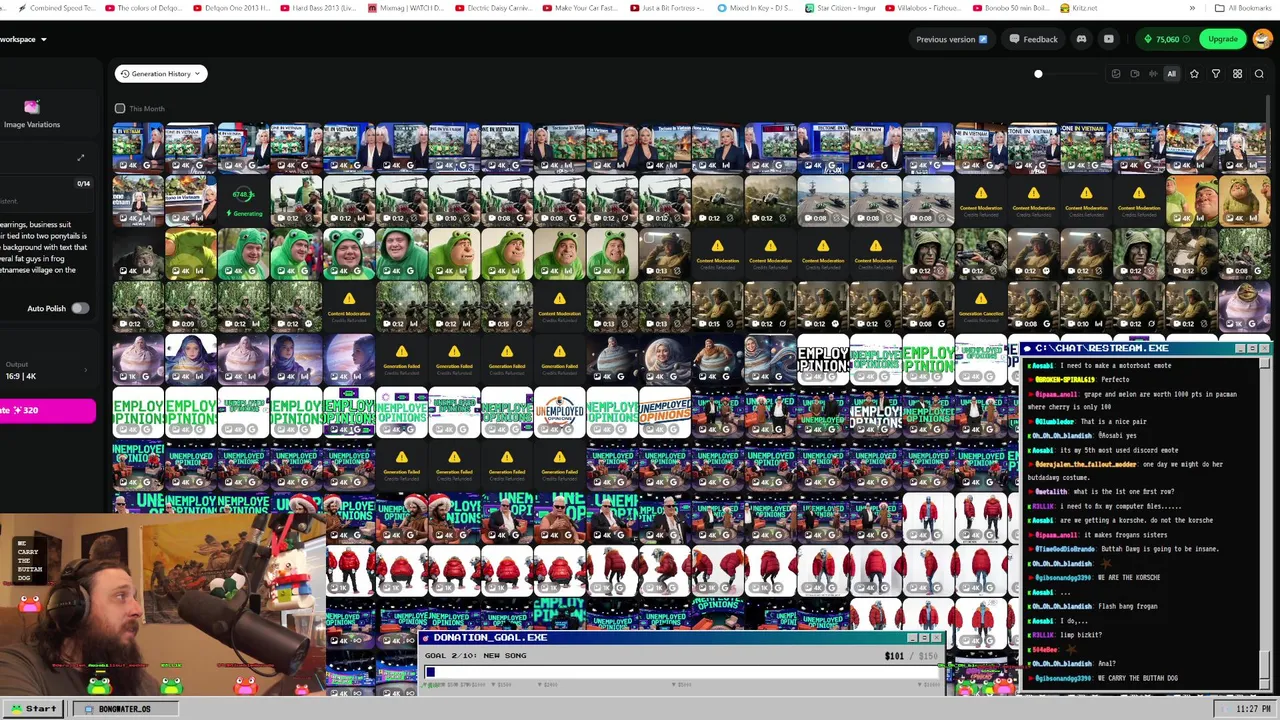Open the Discord icon in top bar
Image resolution: width=1280 pixels, height=720 pixels.
coord(1081,39)
